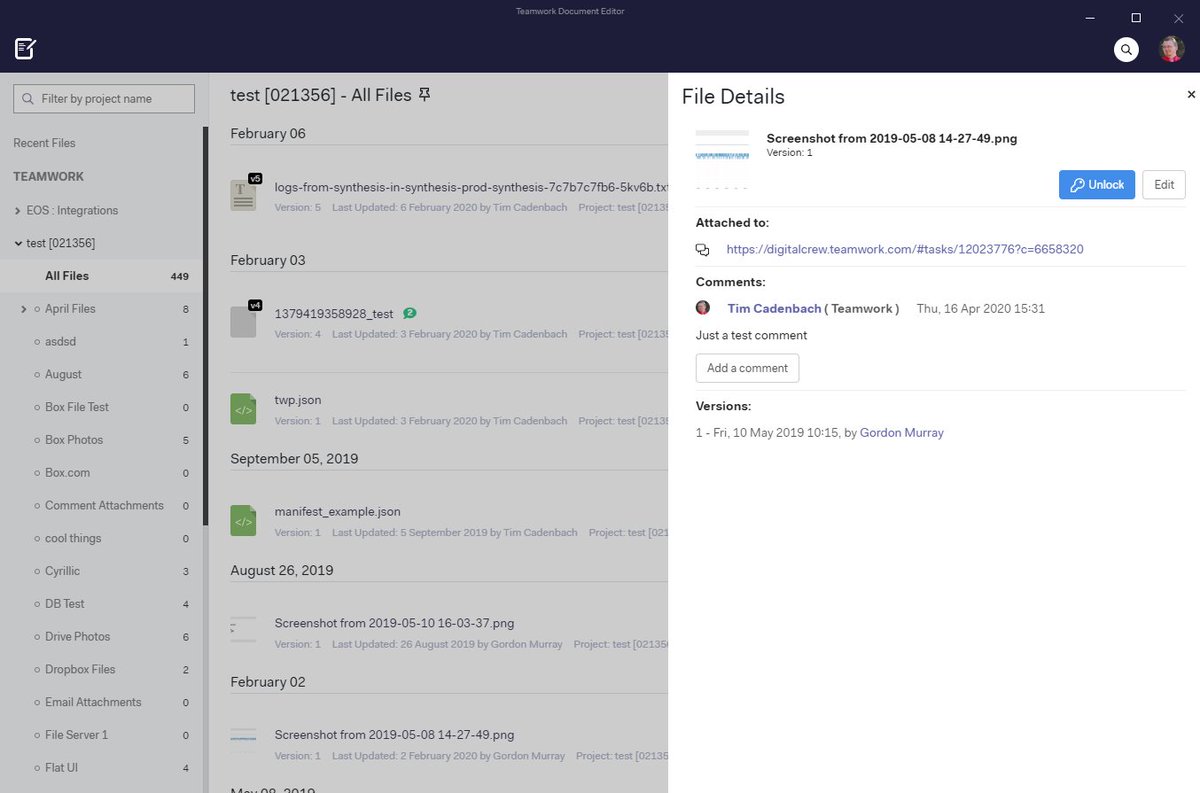Click the gray file icon for 1379419358928_test
The image size is (1200, 793).
[243, 321]
